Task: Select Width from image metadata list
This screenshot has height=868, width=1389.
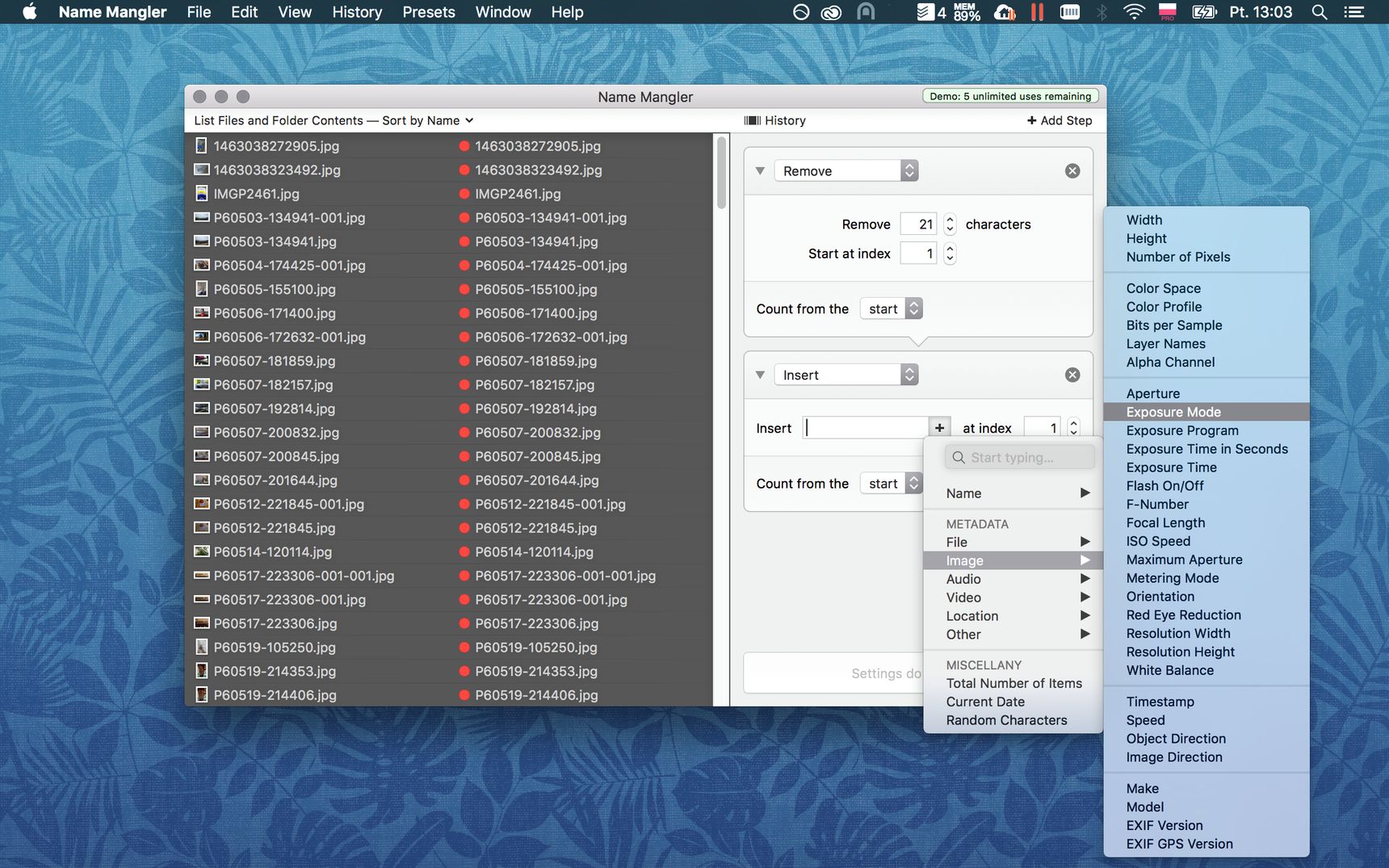Action: 1206,220
